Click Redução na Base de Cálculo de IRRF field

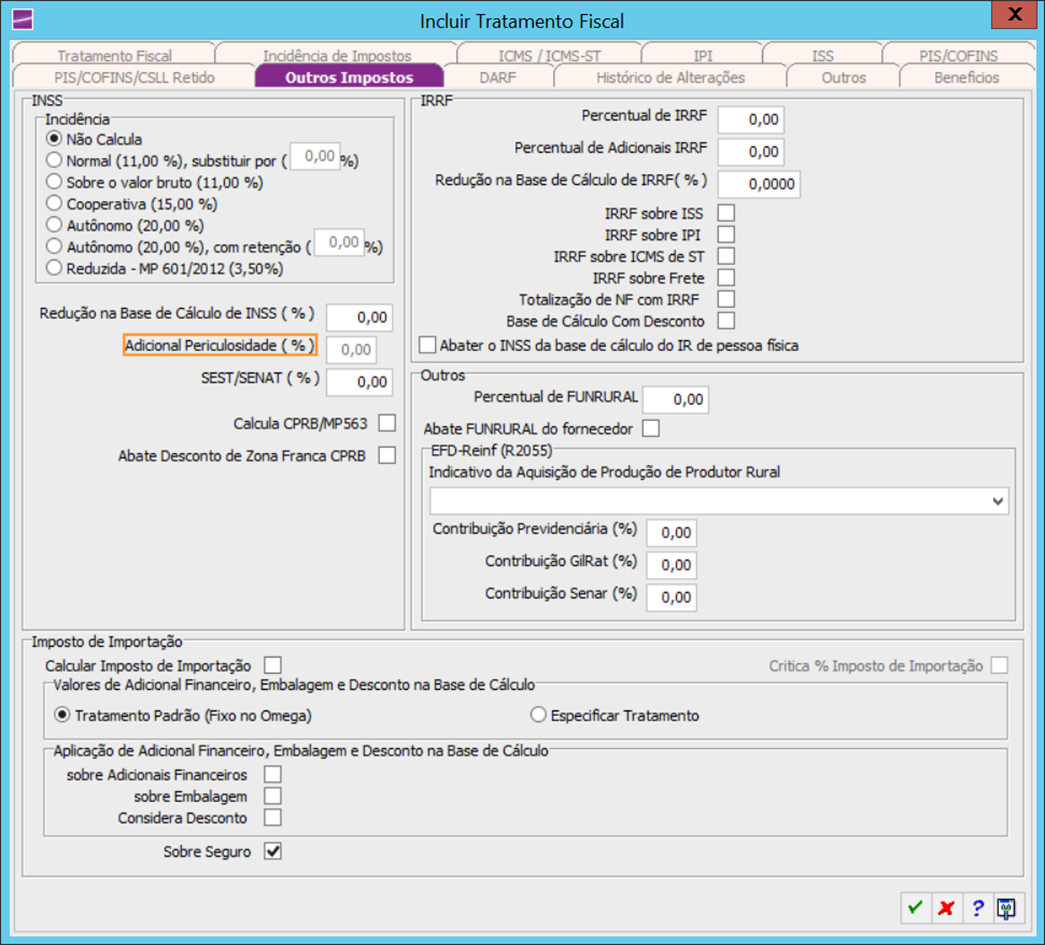(x=758, y=184)
